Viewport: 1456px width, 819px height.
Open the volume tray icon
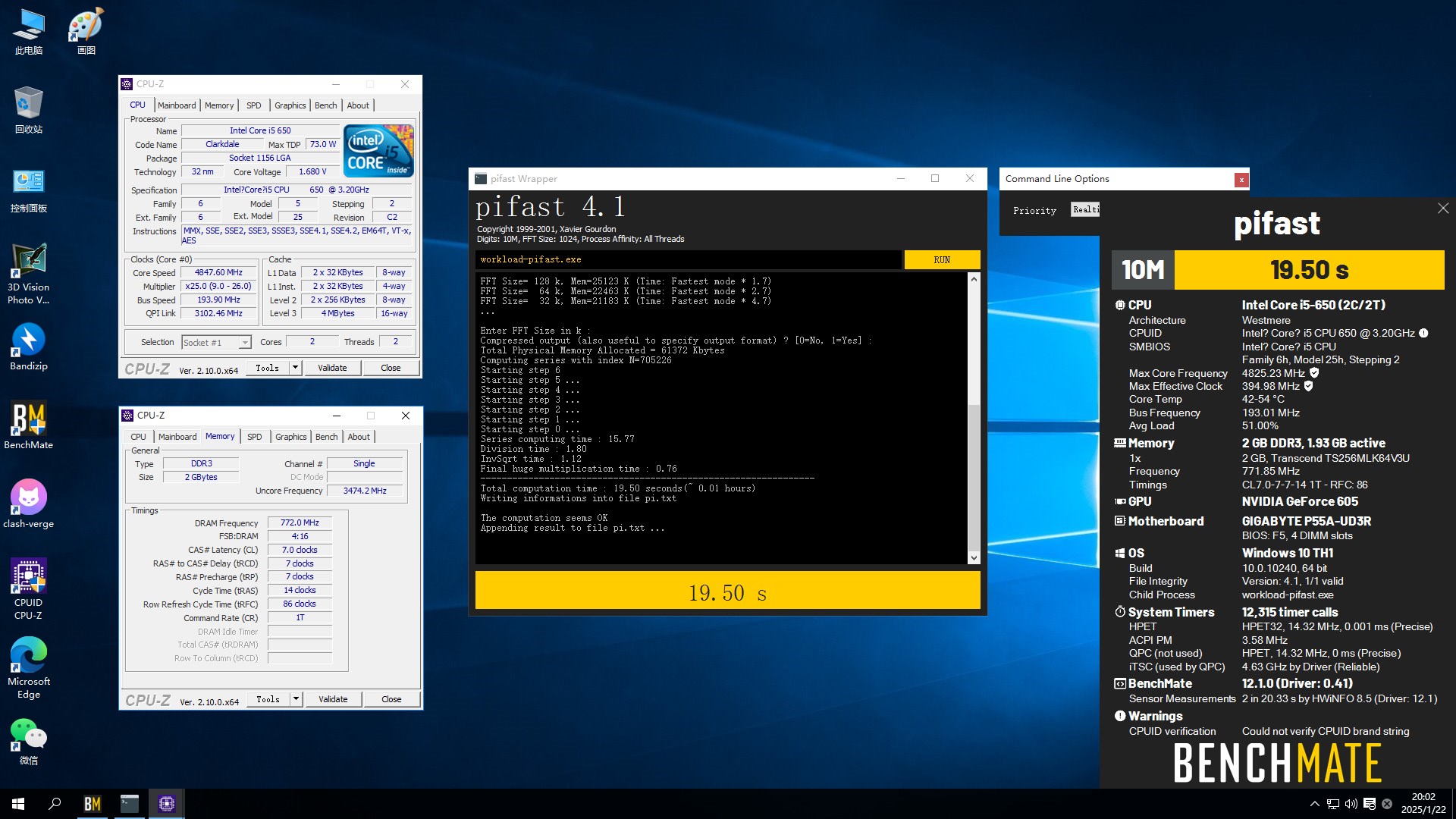tap(1351, 804)
